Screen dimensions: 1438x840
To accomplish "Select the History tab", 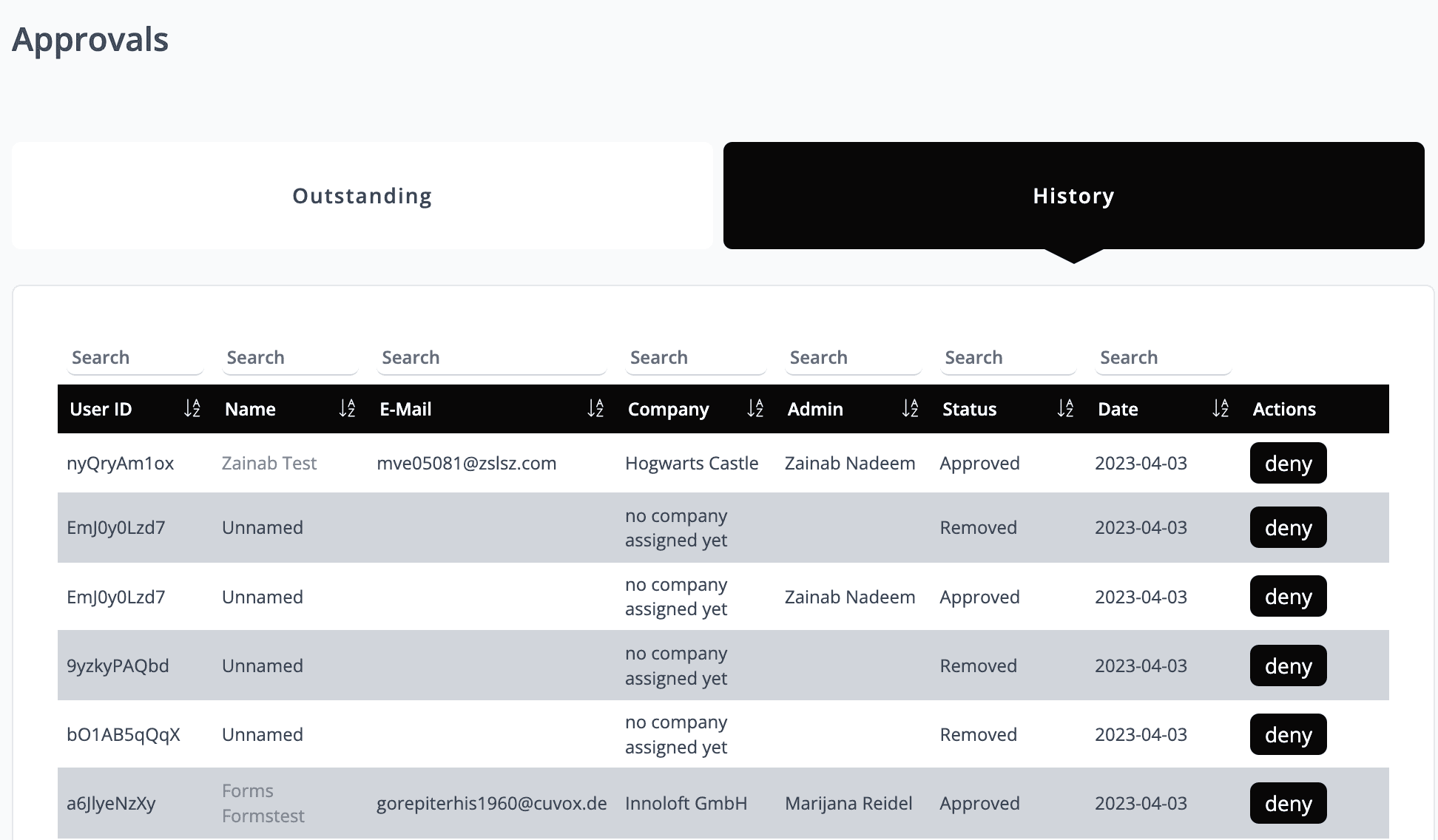I will (1073, 196).
